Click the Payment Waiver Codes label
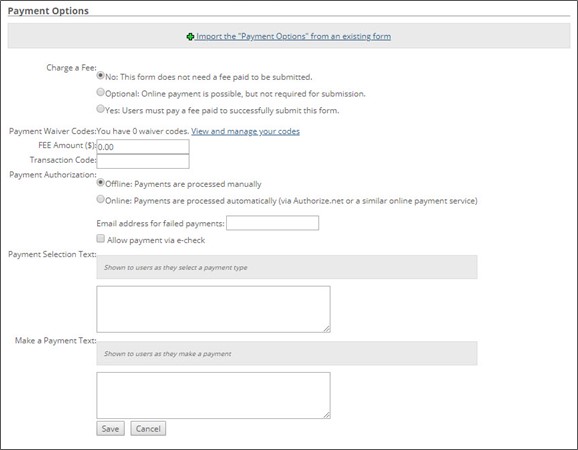 click(x=52, y=131)
